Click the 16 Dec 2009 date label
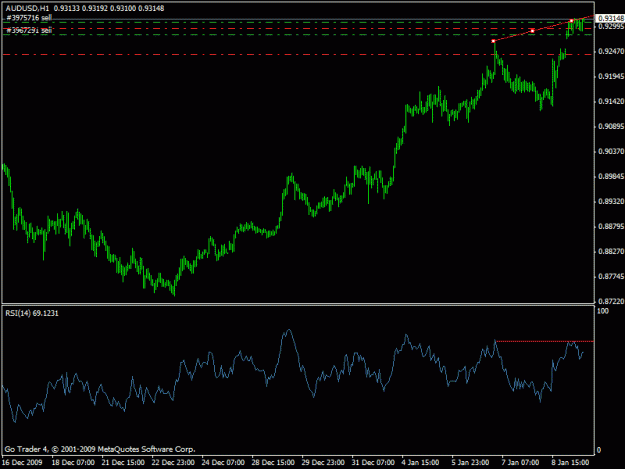Image resolution: width=625 pixels, height=469 pixels. (x=22, y=463)
